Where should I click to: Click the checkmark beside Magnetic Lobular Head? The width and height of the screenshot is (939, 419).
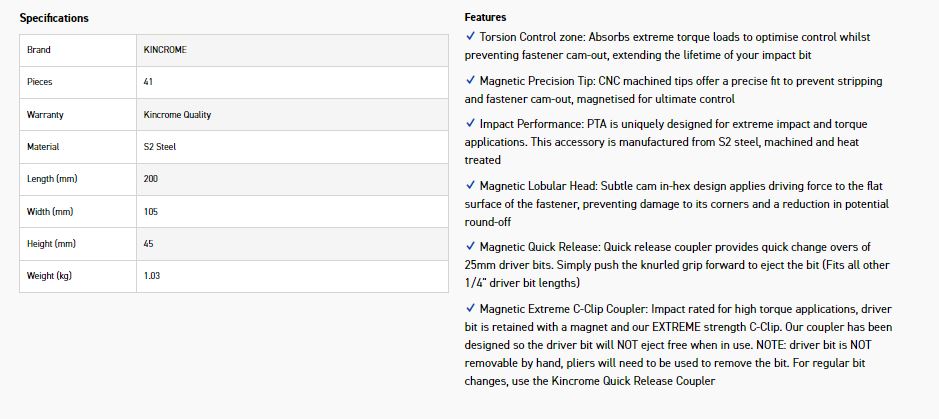[x=470, y=186]
